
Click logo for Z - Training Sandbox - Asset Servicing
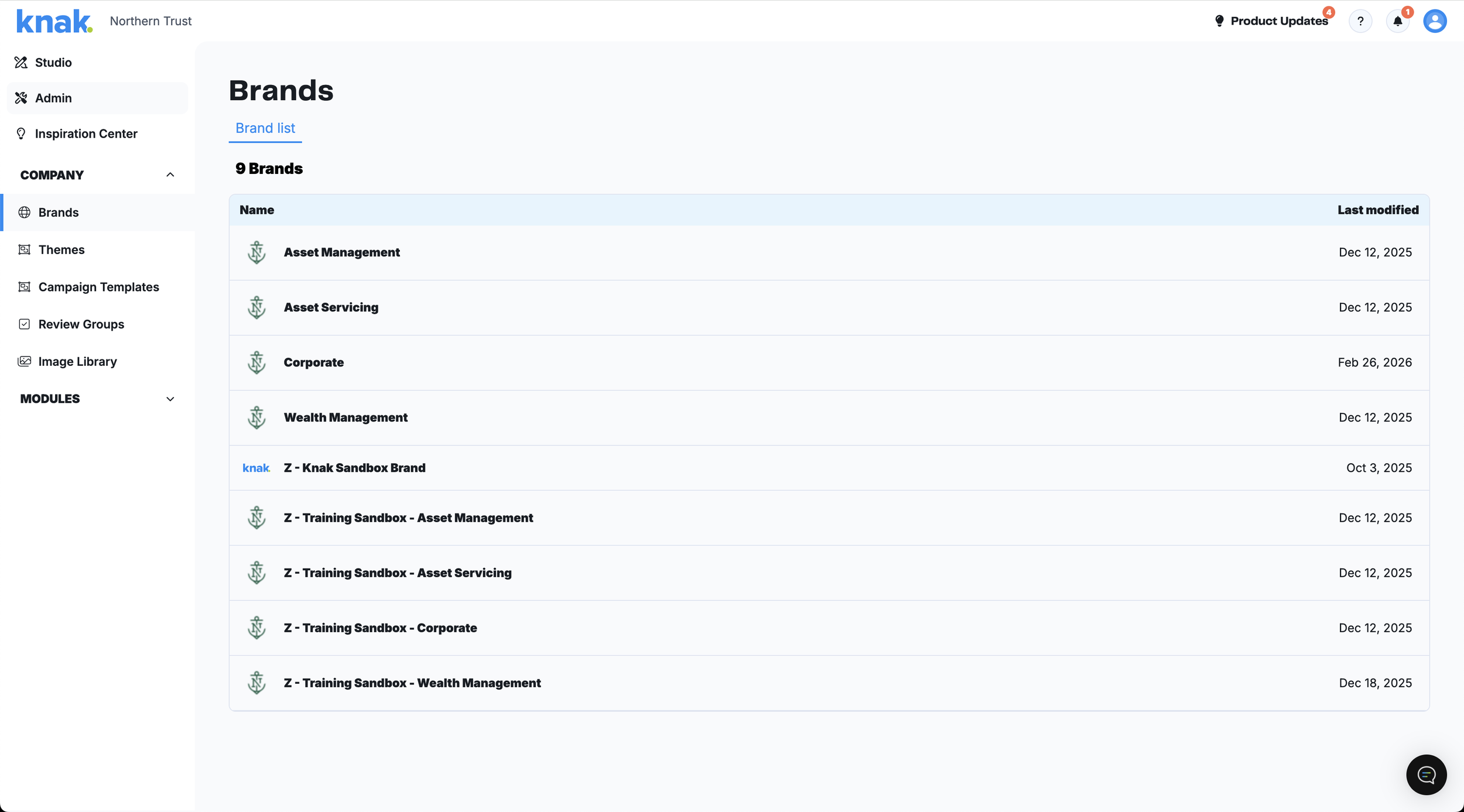pyautogui.click(x=256, y=573)
